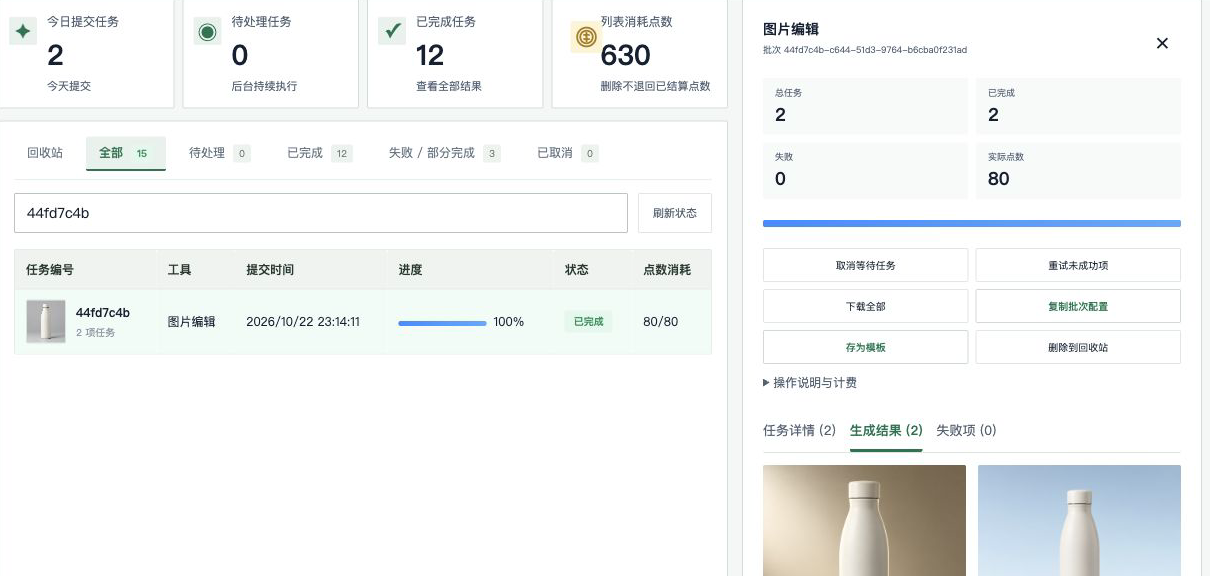Switch to the 待处理 tab

point(219,153)
